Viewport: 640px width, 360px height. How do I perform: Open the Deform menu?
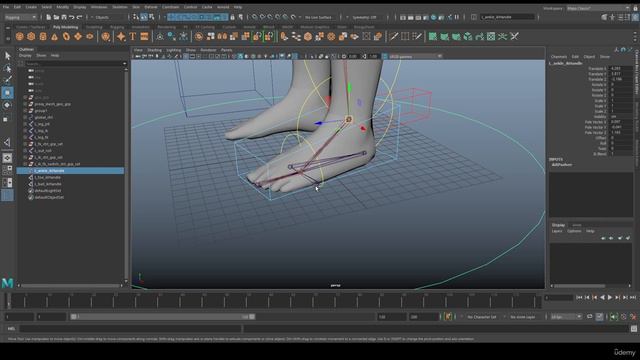[151, 7]
